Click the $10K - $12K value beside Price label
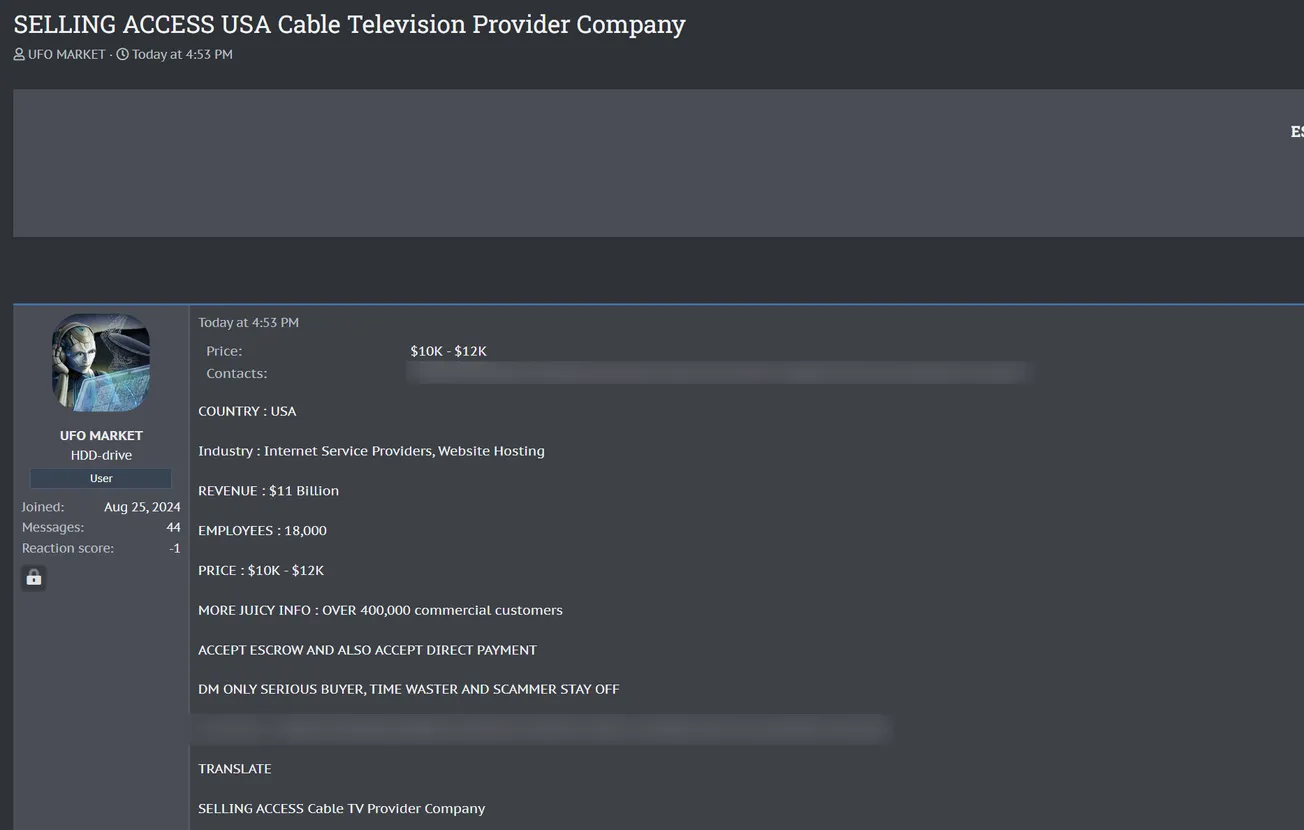1304x830 pixels. 448,351
